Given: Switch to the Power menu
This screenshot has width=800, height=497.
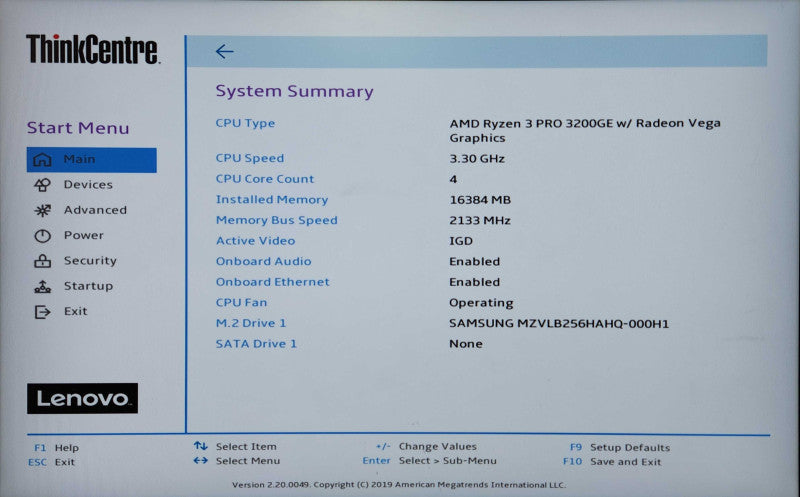Looking at the screenshot, I should coord(84,235).
